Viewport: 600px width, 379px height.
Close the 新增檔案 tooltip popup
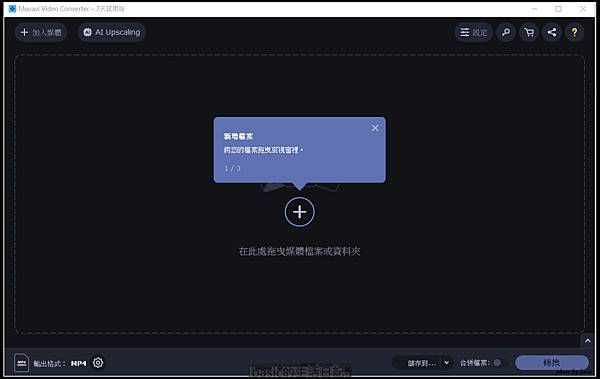(375, 128)
